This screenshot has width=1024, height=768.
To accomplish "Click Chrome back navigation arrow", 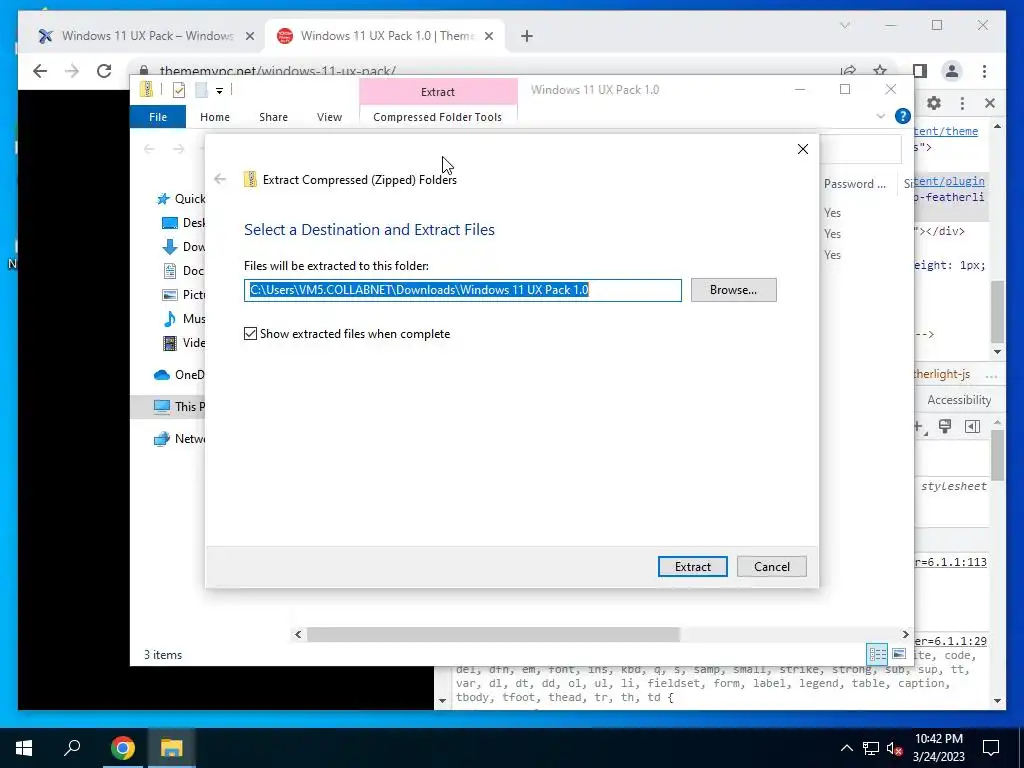I will coord(40,71).
